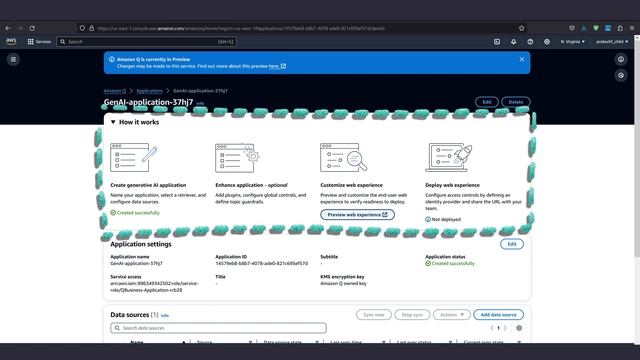Screen dimensions: 640x360
Task: Click the Application ID value
Action: (x=262, y=264)
